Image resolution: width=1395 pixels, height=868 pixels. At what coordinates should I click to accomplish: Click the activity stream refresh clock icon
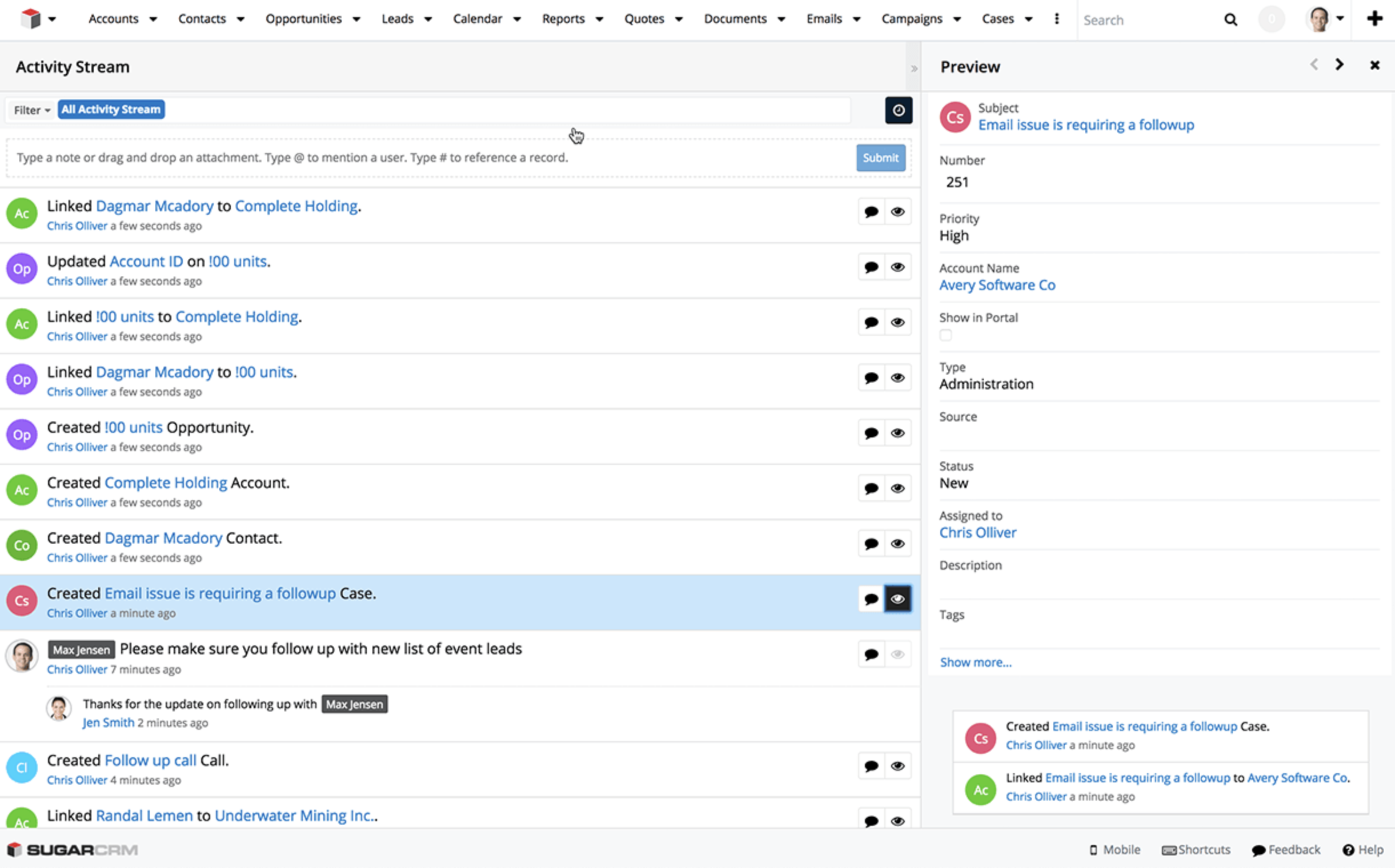tap(898, 110)
